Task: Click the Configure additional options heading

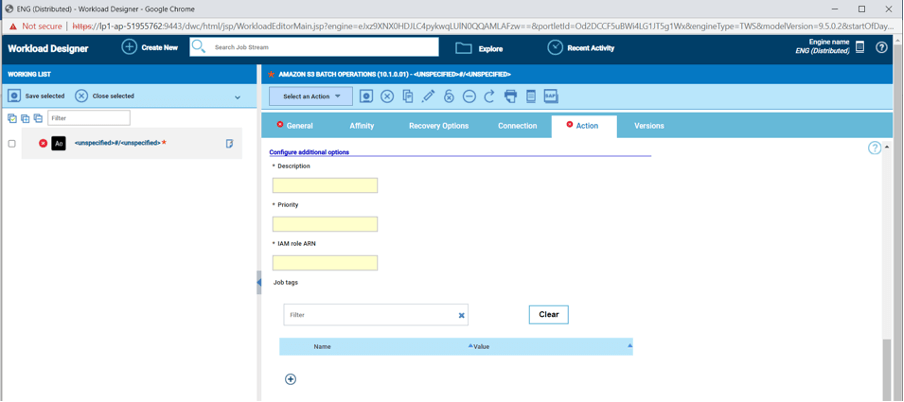Action: (x=309, y=152)
